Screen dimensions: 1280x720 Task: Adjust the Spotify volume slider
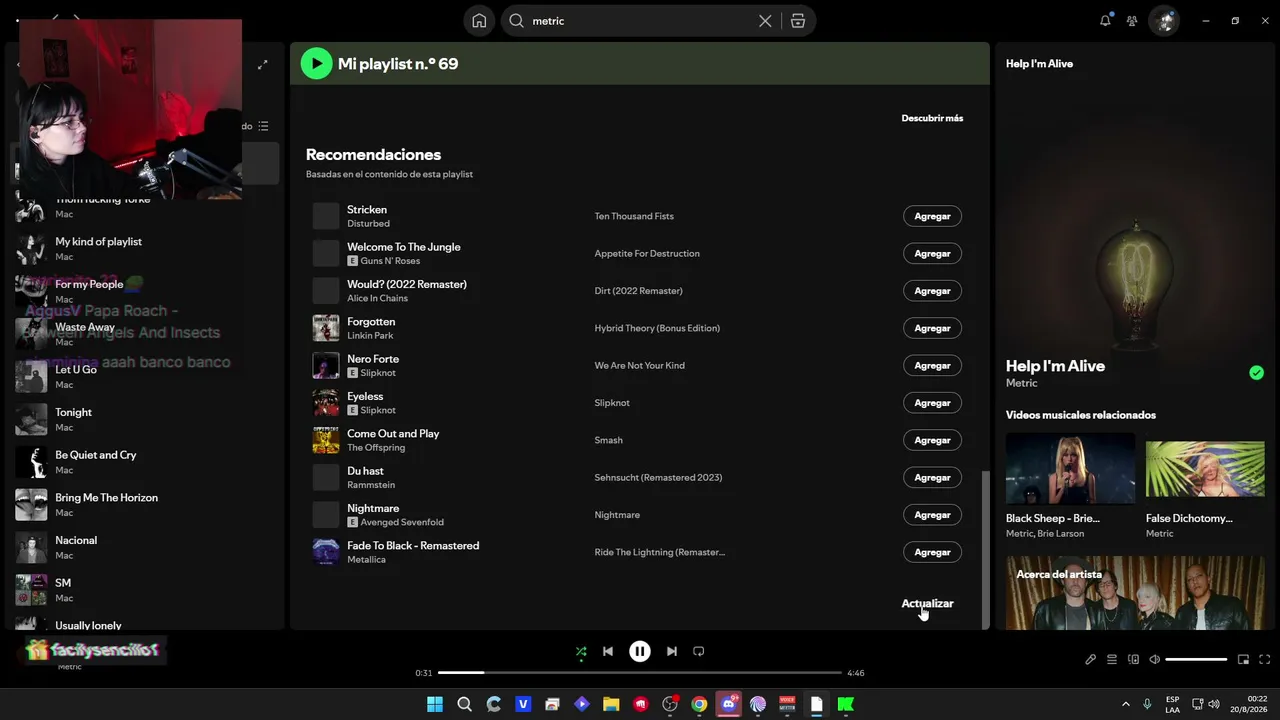(1196, 660)
